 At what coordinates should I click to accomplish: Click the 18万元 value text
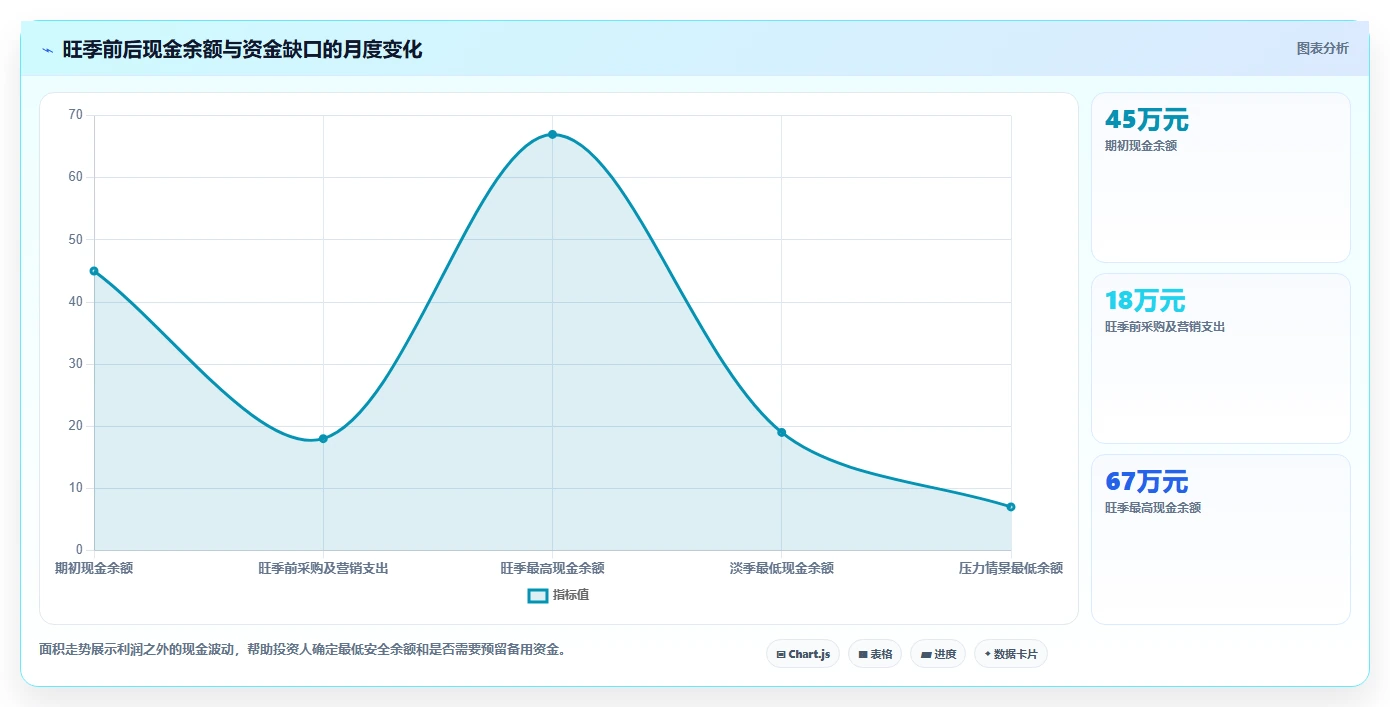click(1144, 300)
